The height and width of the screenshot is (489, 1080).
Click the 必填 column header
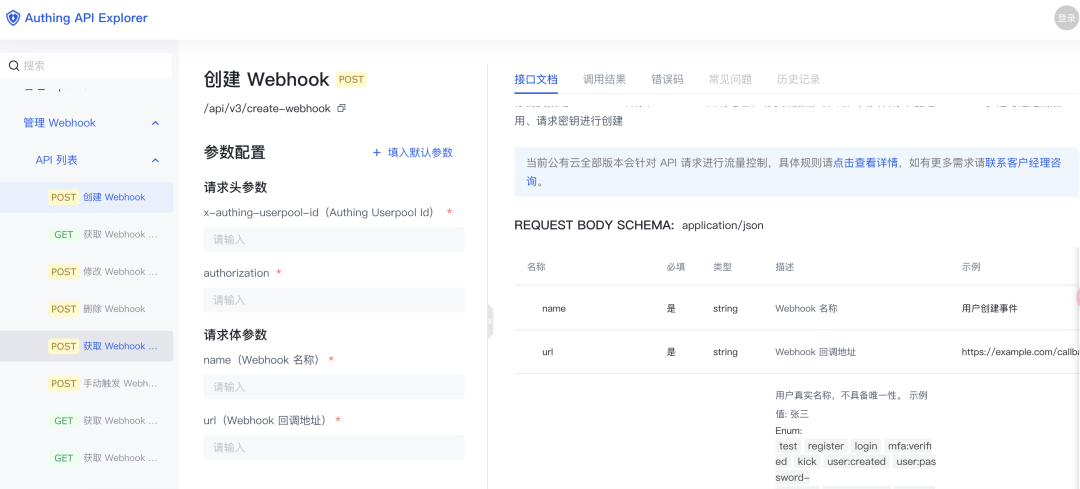click(x=676, y=267)
